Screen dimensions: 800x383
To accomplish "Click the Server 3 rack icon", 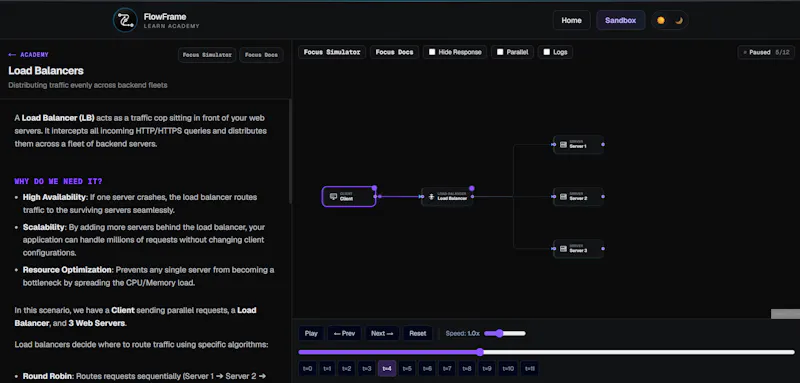I will click(x=563, y=248).
